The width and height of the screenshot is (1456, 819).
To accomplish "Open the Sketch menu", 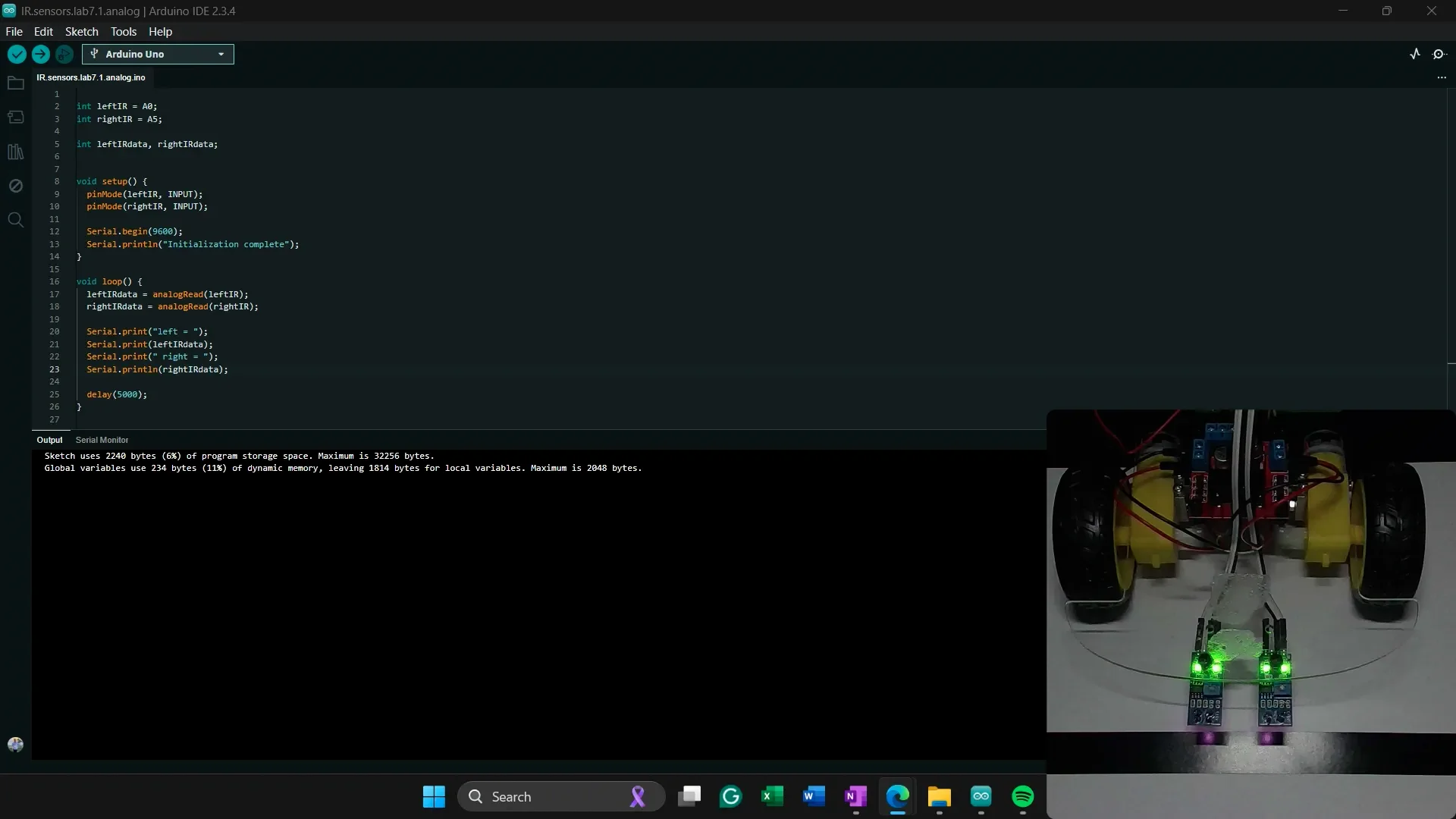I will [x=81, y=32].
